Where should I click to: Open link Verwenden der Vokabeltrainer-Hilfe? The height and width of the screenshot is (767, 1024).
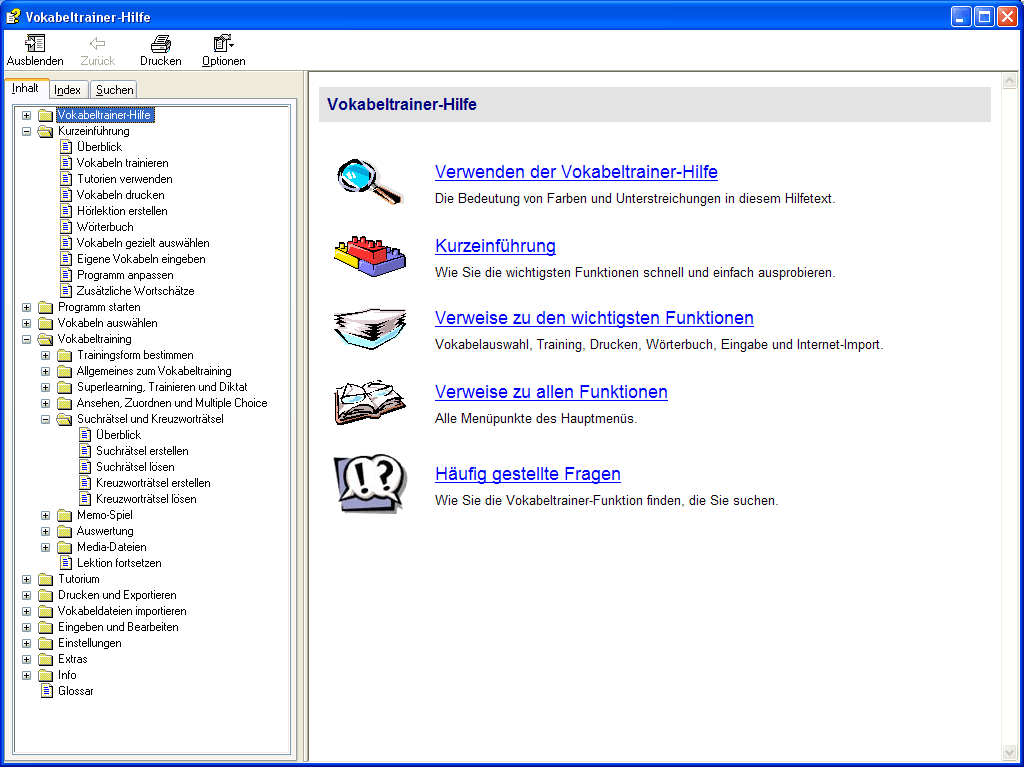point(576,172)
